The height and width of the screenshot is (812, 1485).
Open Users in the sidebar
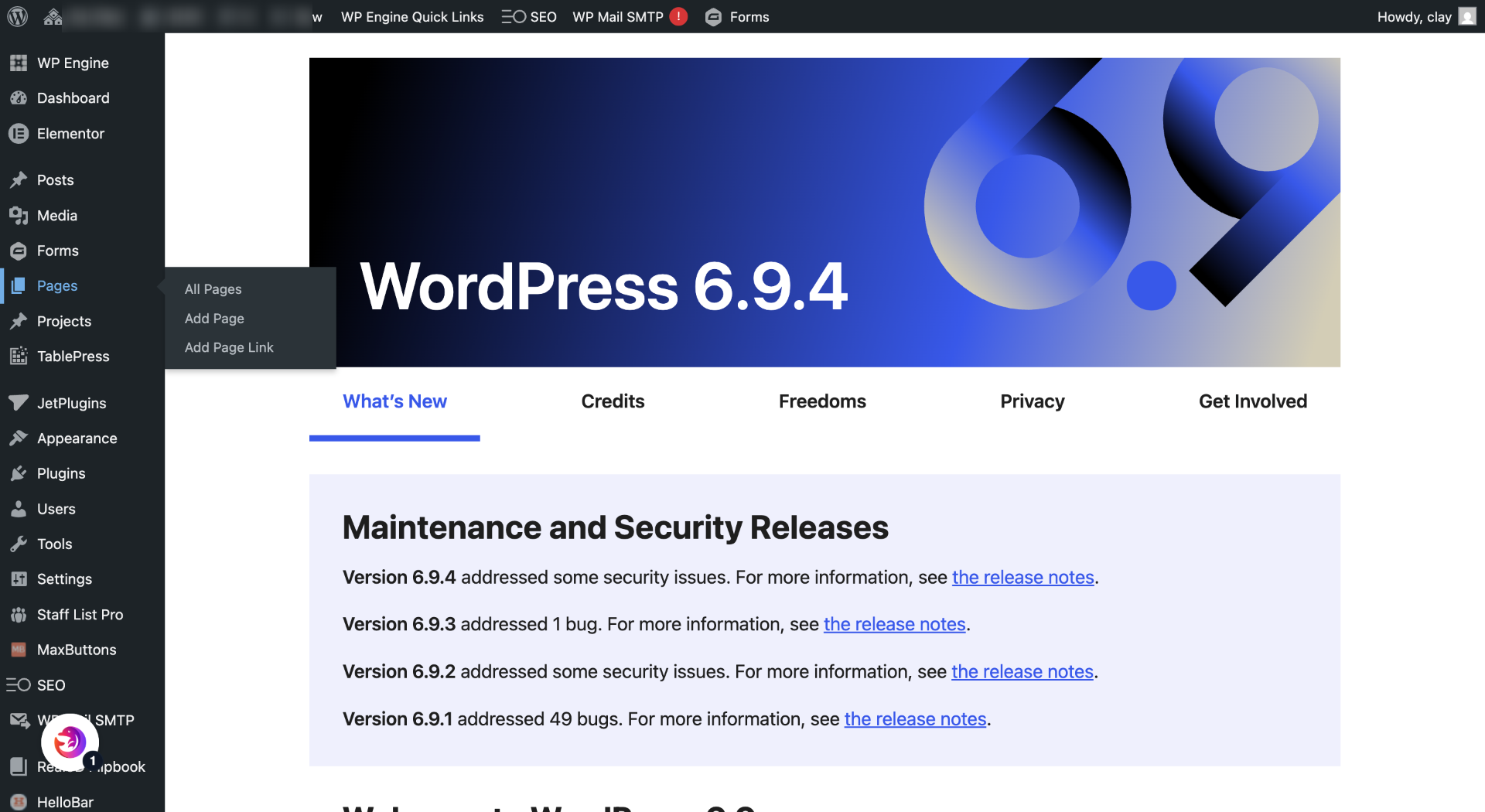[x=82, y=509]
